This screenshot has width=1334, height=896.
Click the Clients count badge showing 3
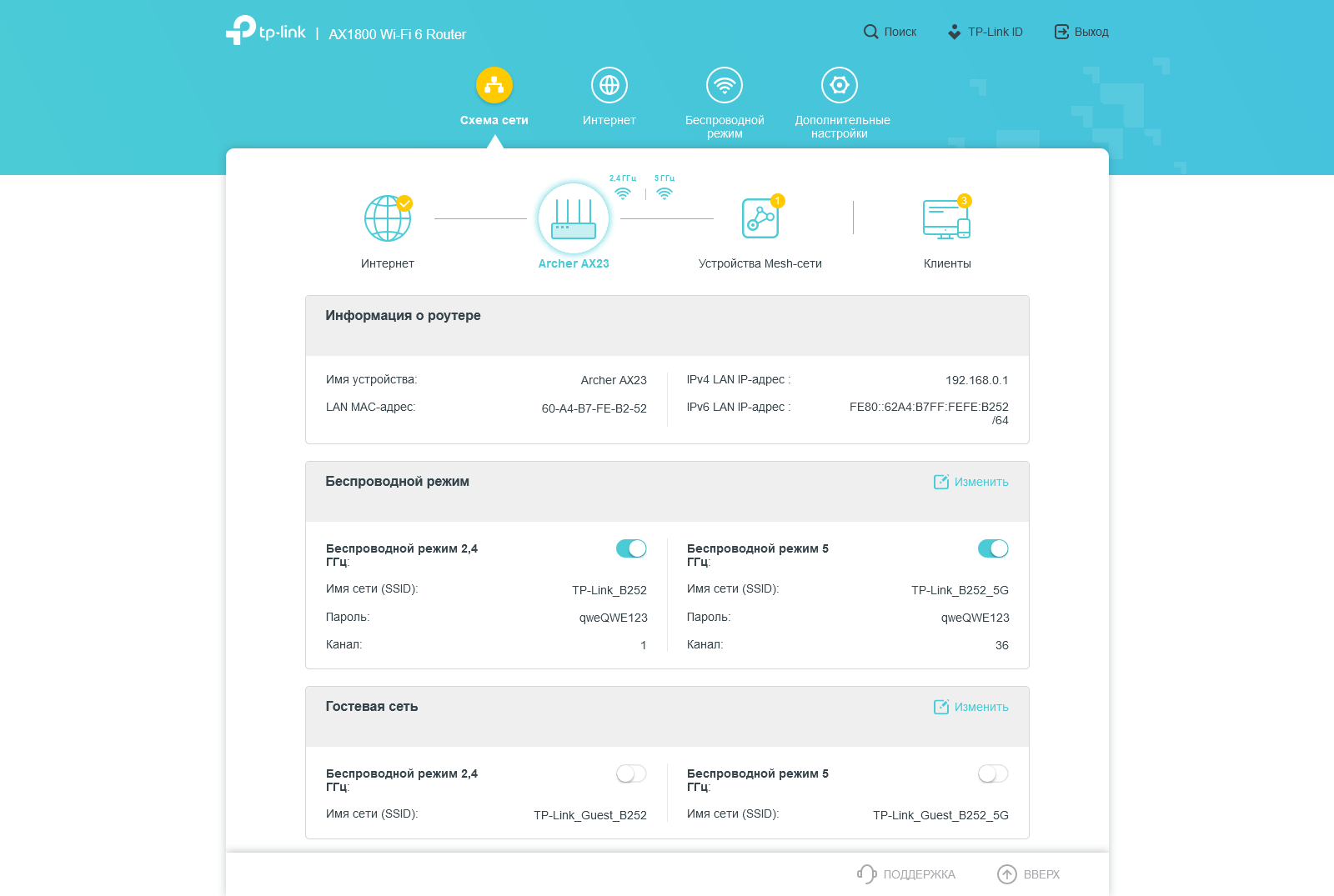(x=964, y=201)
